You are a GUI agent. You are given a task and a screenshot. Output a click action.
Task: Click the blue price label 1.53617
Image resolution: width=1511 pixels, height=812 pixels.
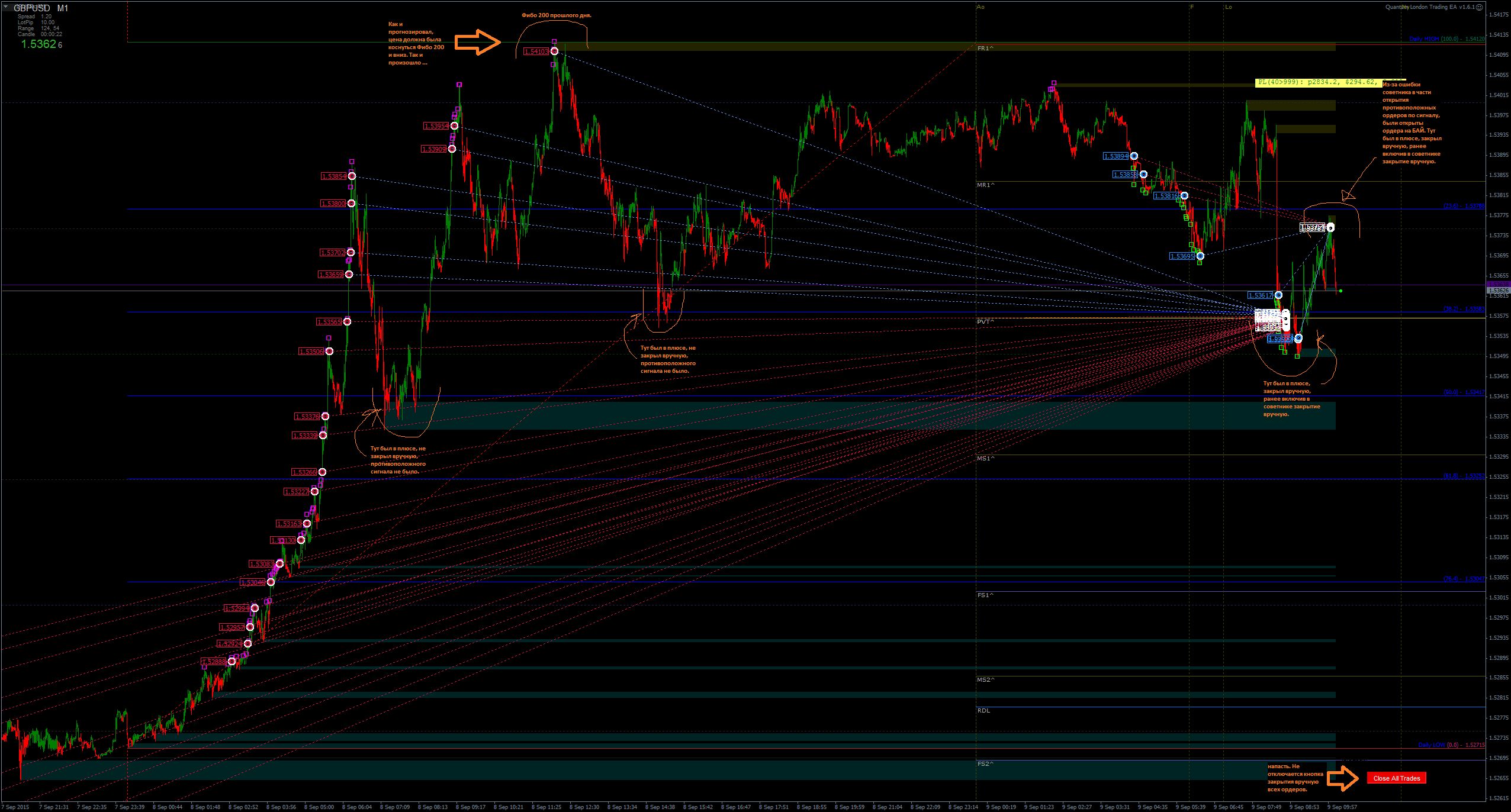[1261, 295]
